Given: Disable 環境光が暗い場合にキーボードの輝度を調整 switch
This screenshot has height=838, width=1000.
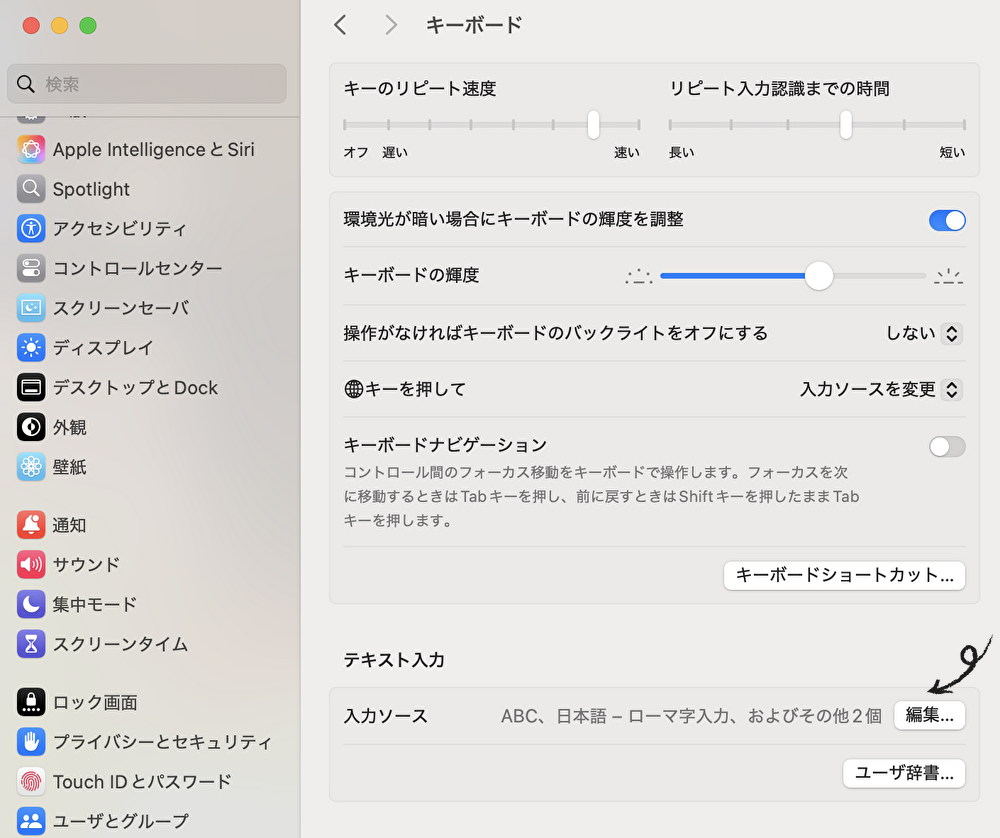Looking at the screenshot, I should (x=947, y=220).
